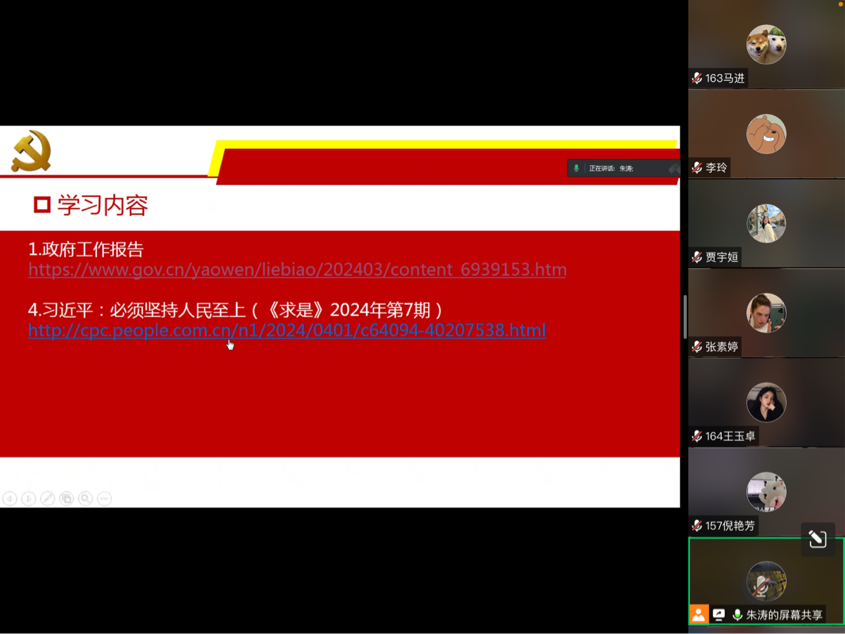845x634 pixels.
Task: Click the orange host person icon
Action: [699, 615]
